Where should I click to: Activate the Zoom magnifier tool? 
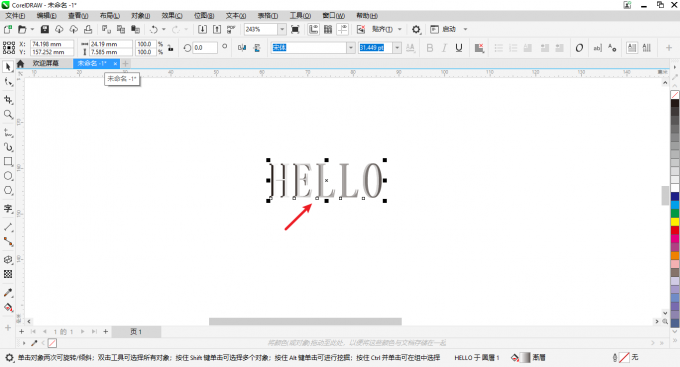coord(8,115)
